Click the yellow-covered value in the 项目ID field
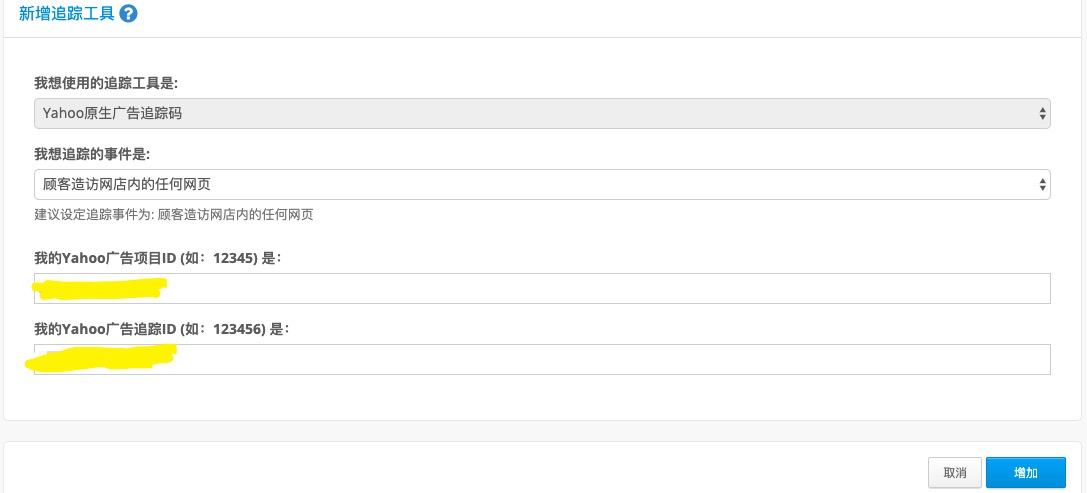 [x=101, y=288]
